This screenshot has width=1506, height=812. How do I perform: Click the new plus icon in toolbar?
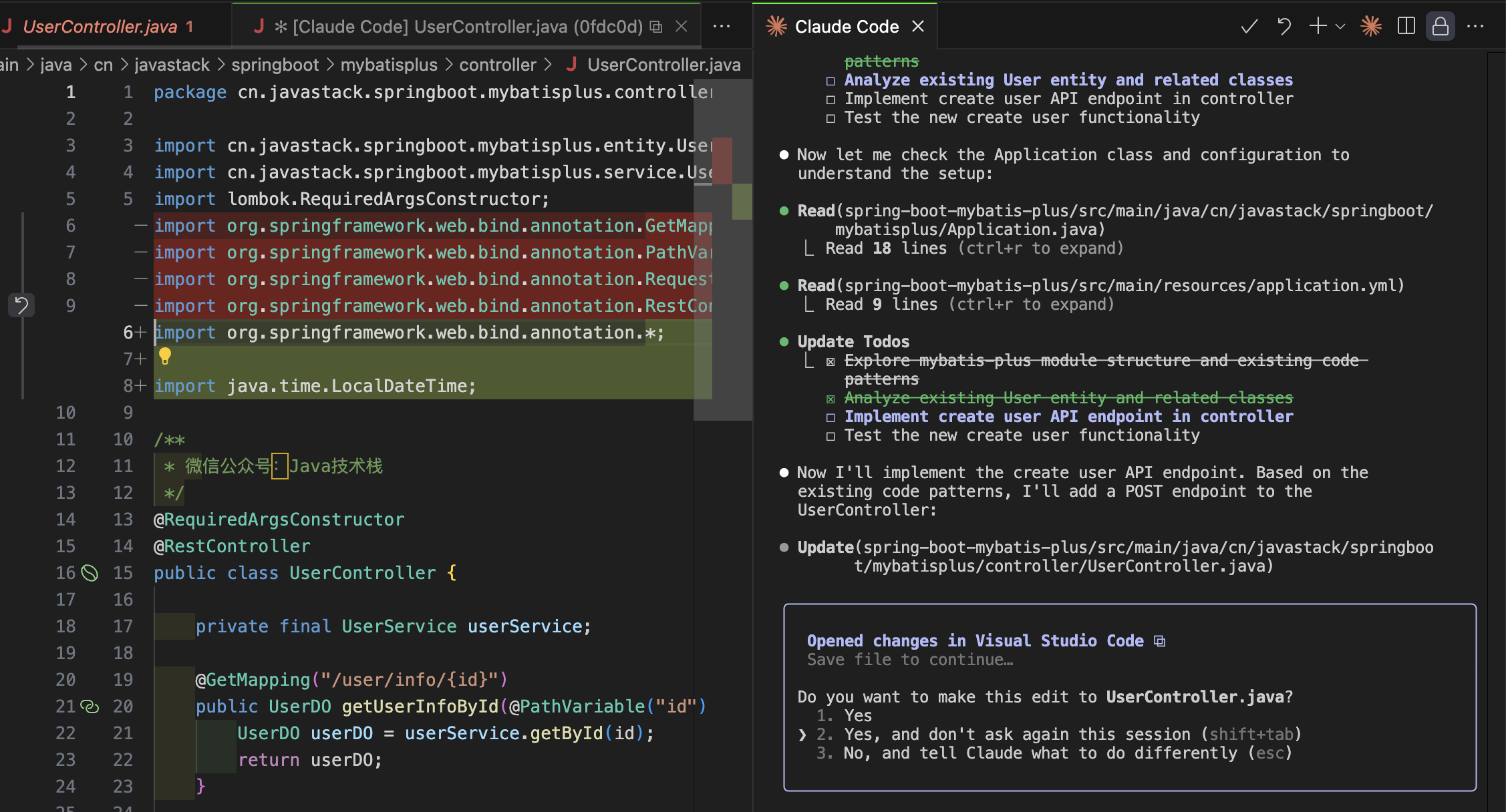pos(1318,27)
